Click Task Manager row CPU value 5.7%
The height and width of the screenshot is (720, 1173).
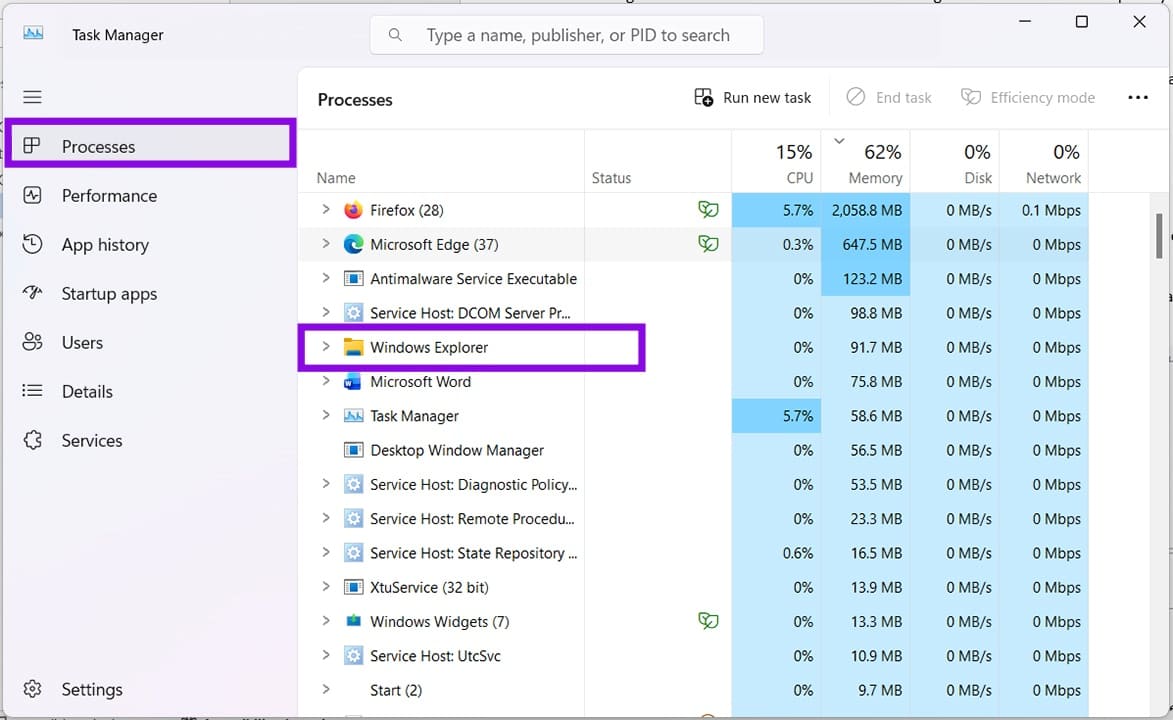click(x=797, y=416)
